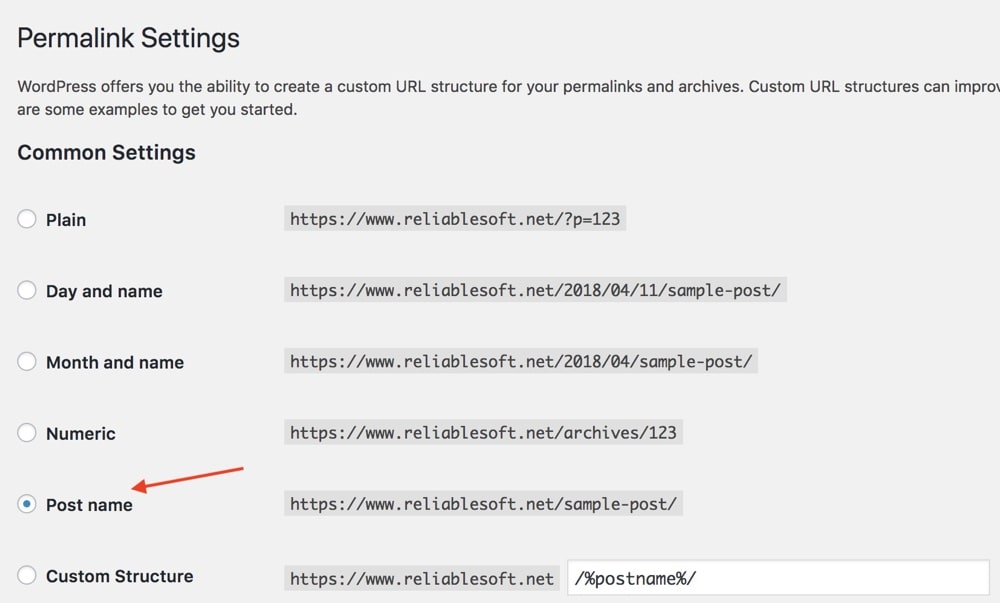Click the 'Post name' label text

[89, 505]
